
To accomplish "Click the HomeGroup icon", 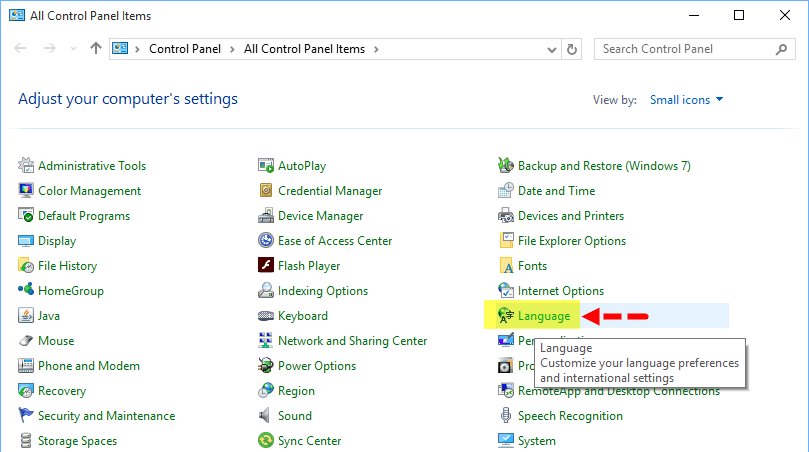I will click(27, 291).
